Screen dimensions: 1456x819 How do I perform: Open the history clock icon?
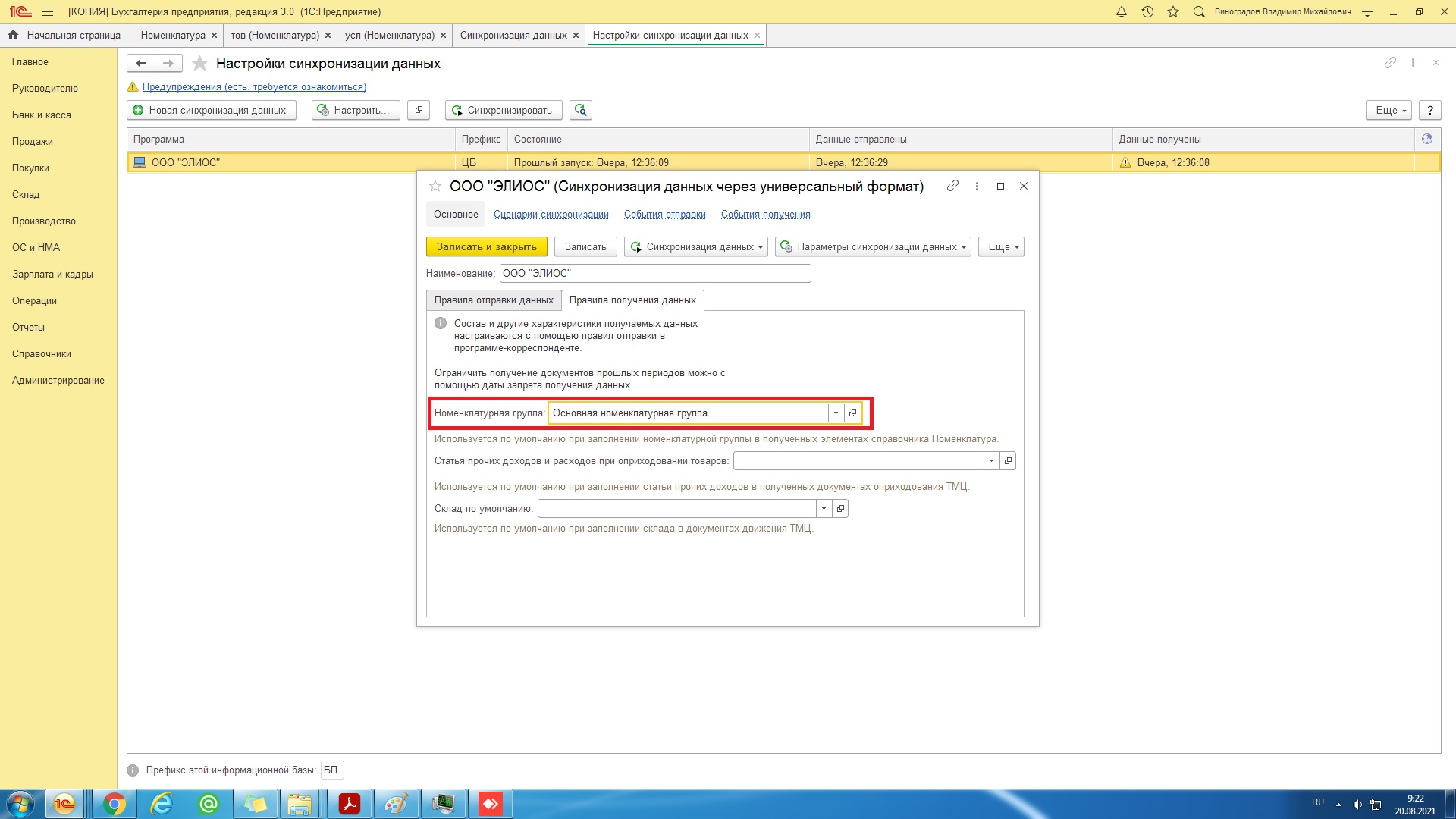(x=1147, y=11)
